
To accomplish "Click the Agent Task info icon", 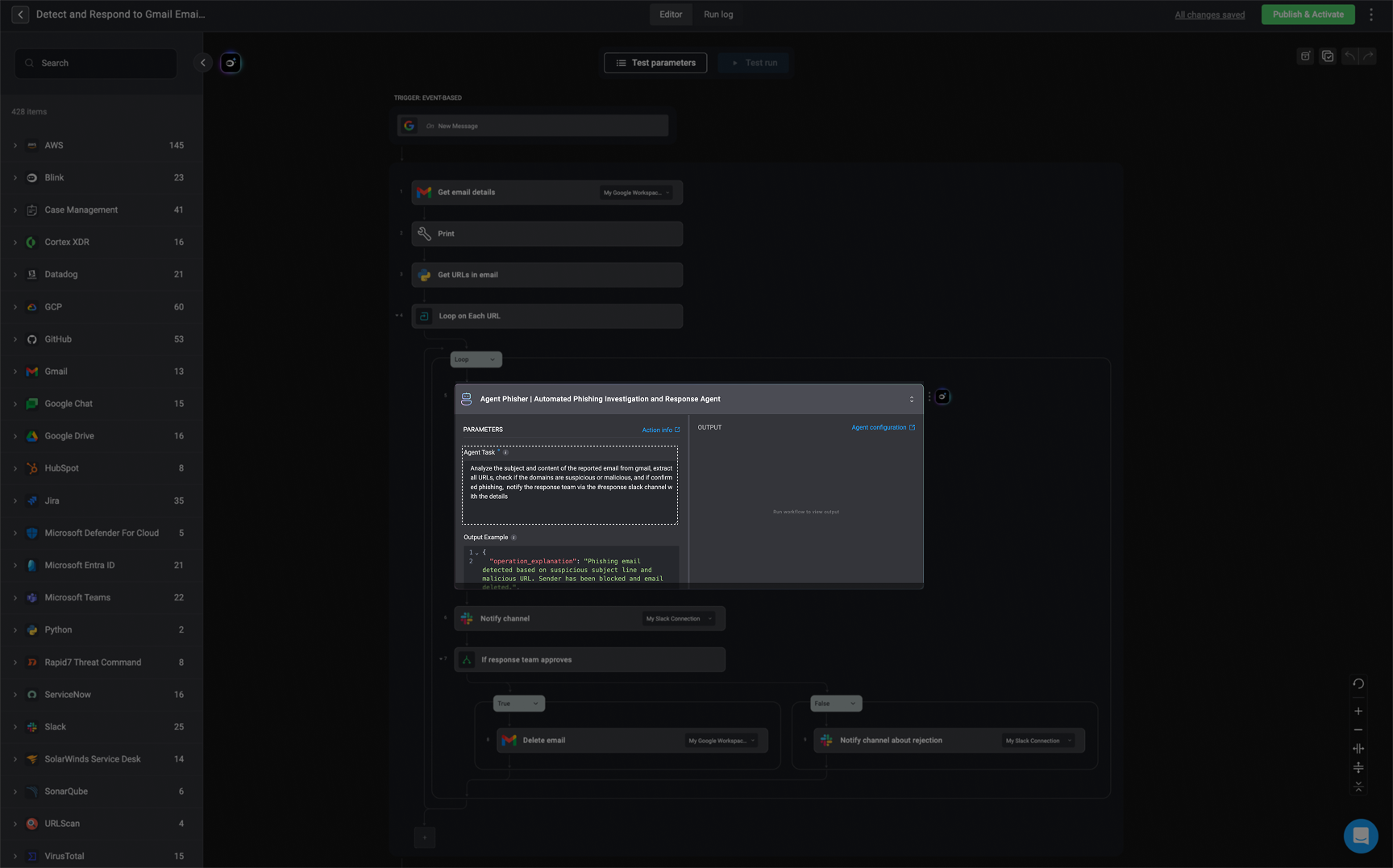I will click(505, 452).
